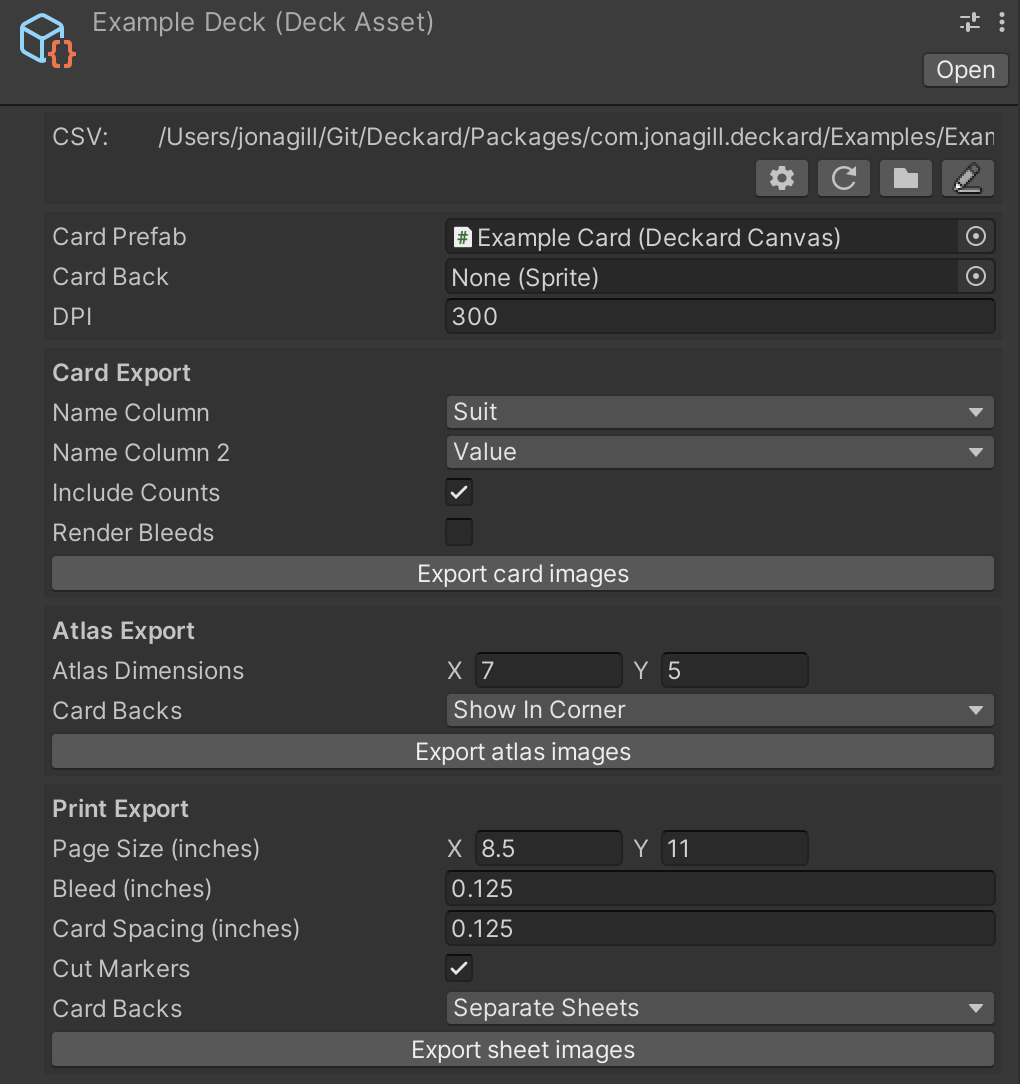The image size is (1020, 1084).
Task: Open the CSV settings gear icon
Action: point(781,178)
